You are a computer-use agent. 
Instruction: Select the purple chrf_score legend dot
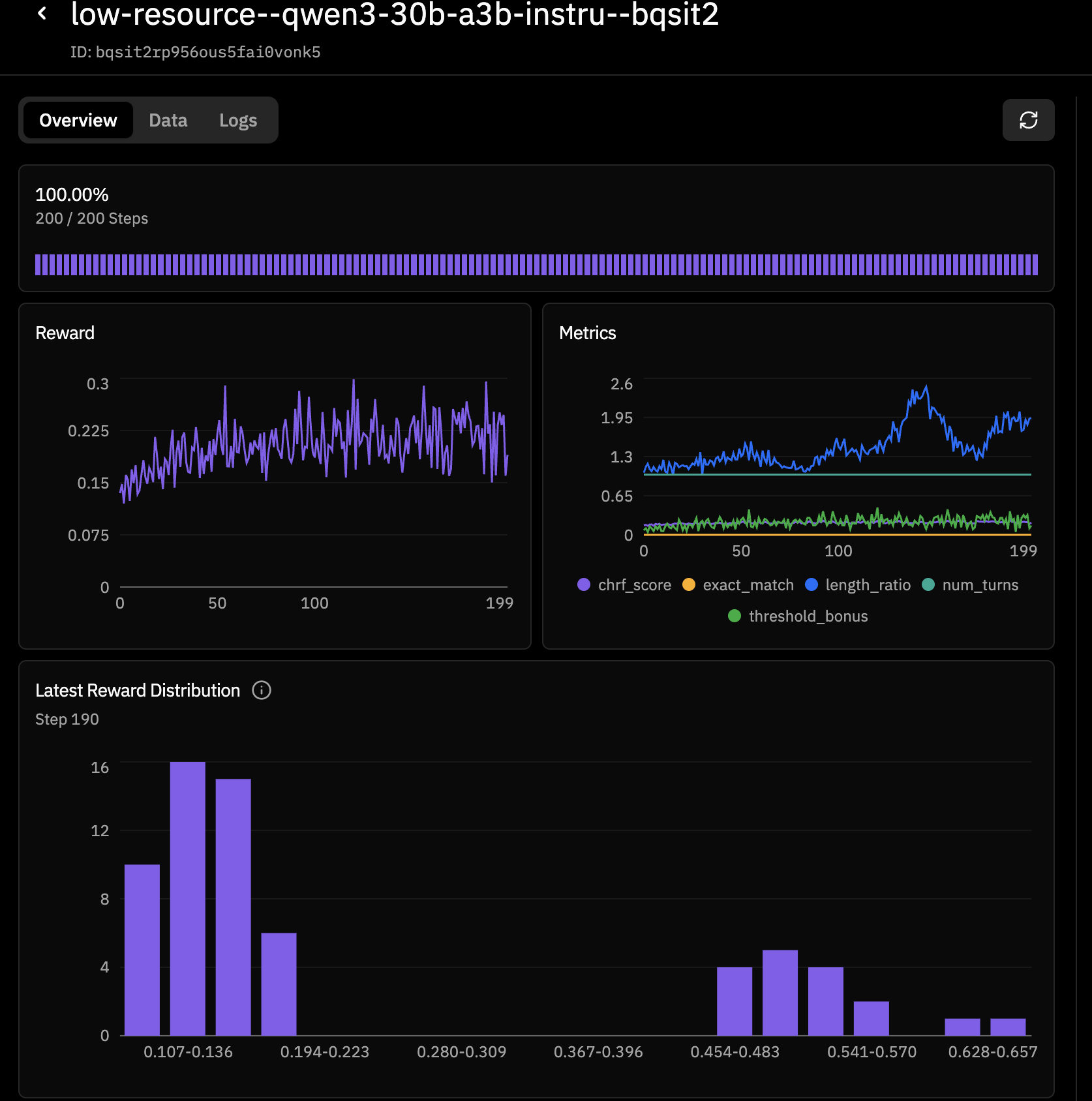584,585
